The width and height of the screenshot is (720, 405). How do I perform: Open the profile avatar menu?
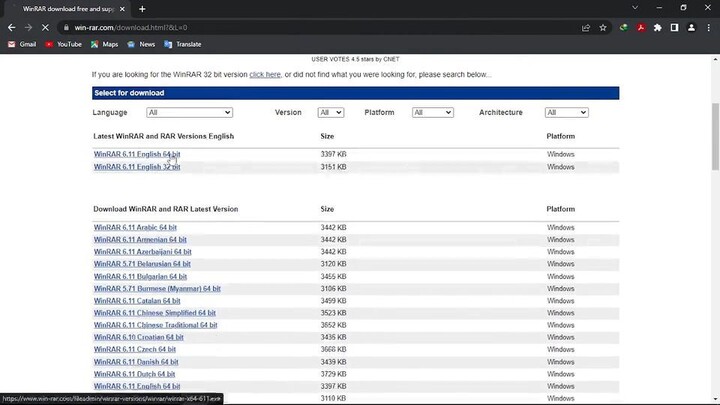691,28
